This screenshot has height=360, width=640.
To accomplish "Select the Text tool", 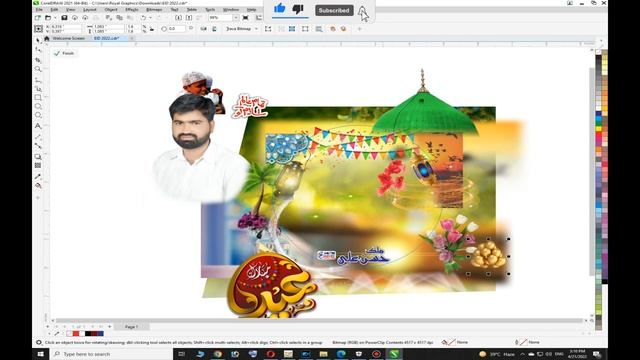I will pyautogui.click(x=38, y=126).
